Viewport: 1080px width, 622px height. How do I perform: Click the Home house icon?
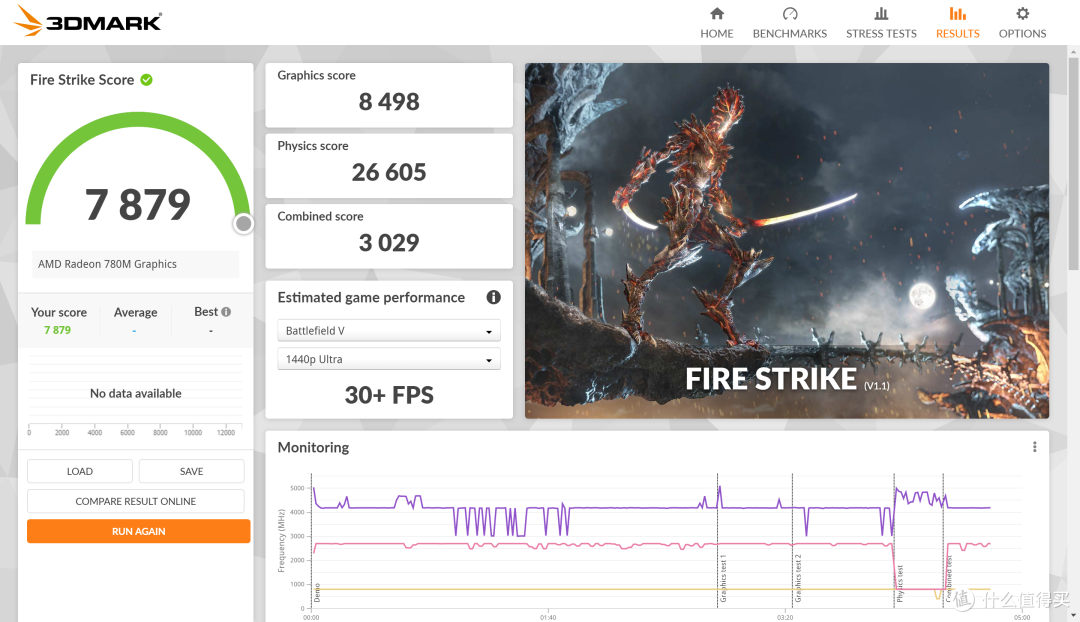coord(716,14)
